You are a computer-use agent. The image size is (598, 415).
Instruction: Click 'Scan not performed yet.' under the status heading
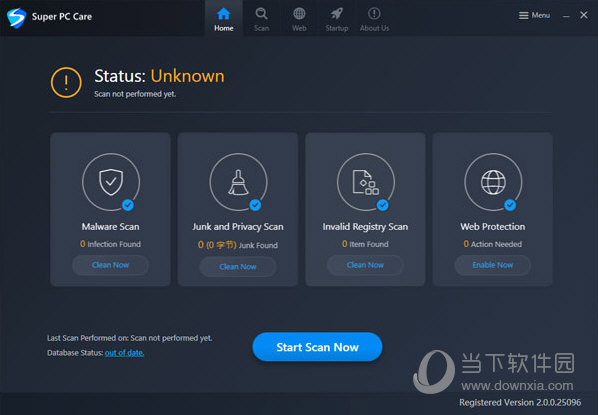135,94
